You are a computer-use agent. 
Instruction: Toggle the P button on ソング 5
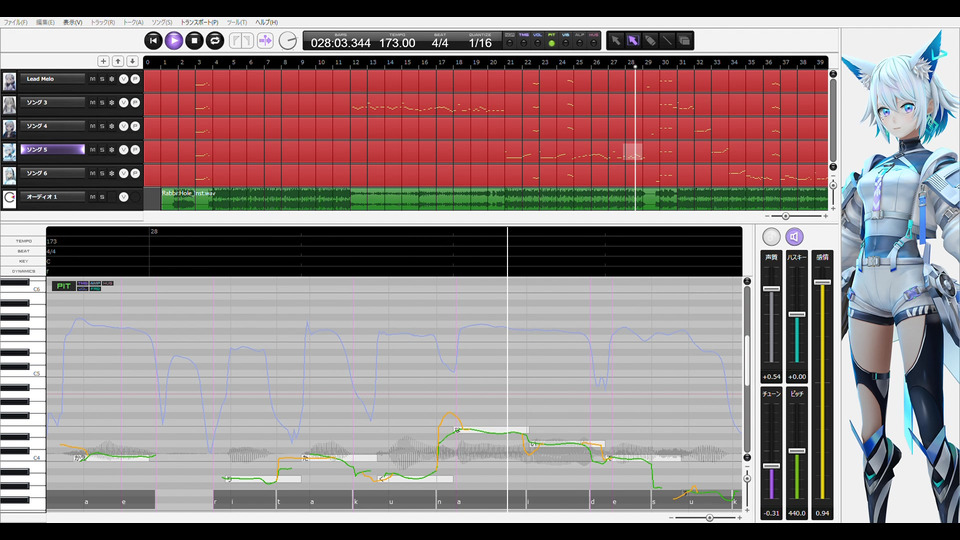point(135,149)
